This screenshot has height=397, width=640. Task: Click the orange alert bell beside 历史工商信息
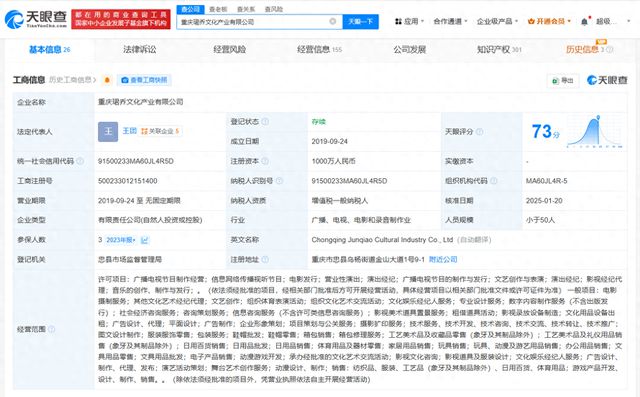(107, 80)
